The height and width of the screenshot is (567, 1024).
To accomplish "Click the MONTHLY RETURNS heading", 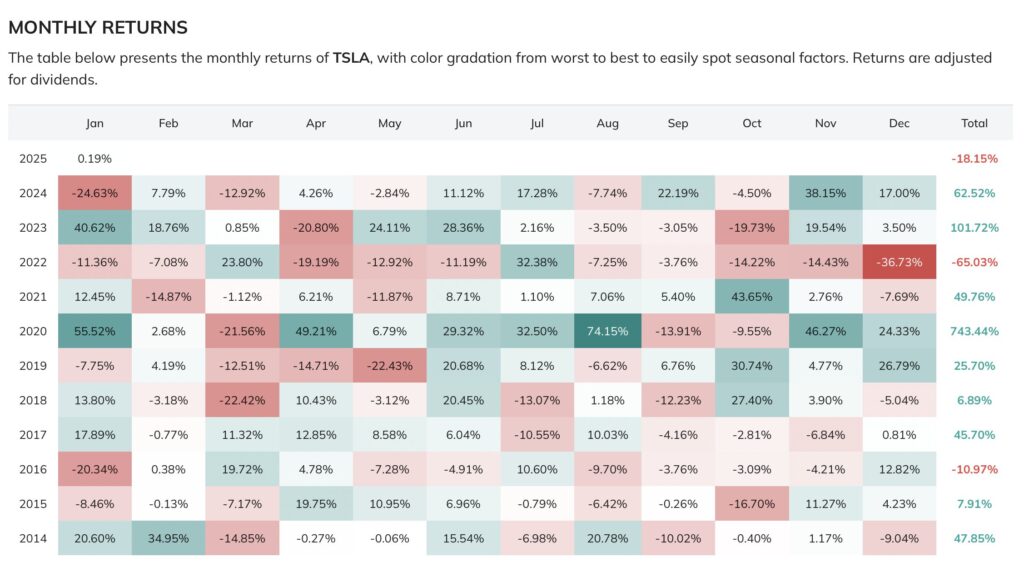I will [x=98, y=28].
